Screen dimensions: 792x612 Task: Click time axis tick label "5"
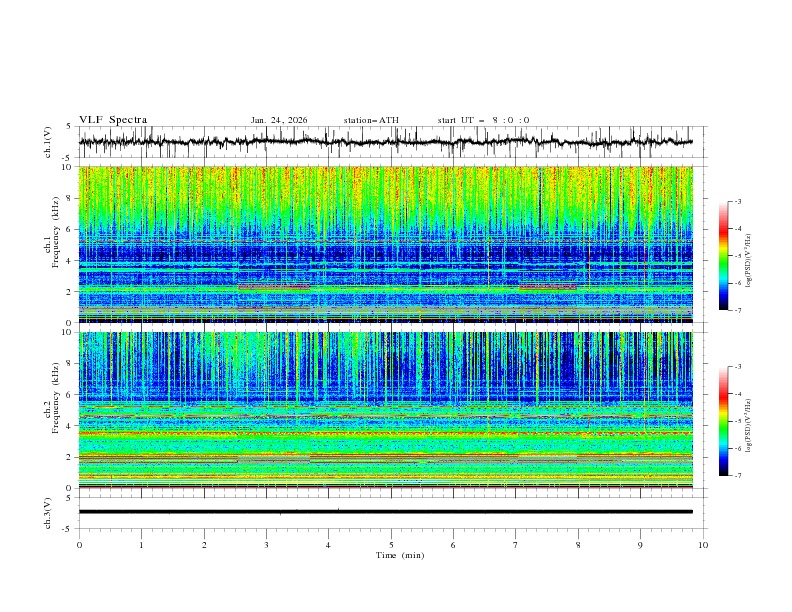point(391,545)
